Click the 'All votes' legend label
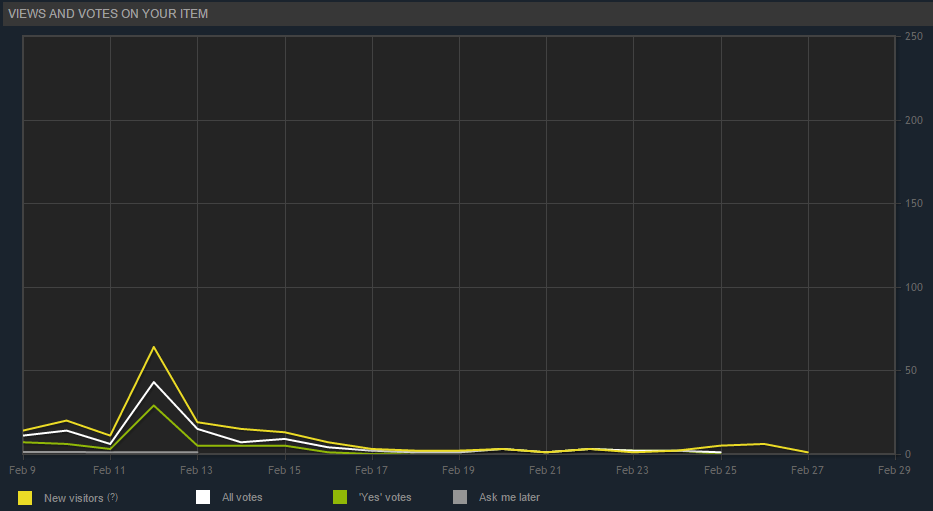Image resolution: width=933 pixels, height=511 pixels. point(242,497)
